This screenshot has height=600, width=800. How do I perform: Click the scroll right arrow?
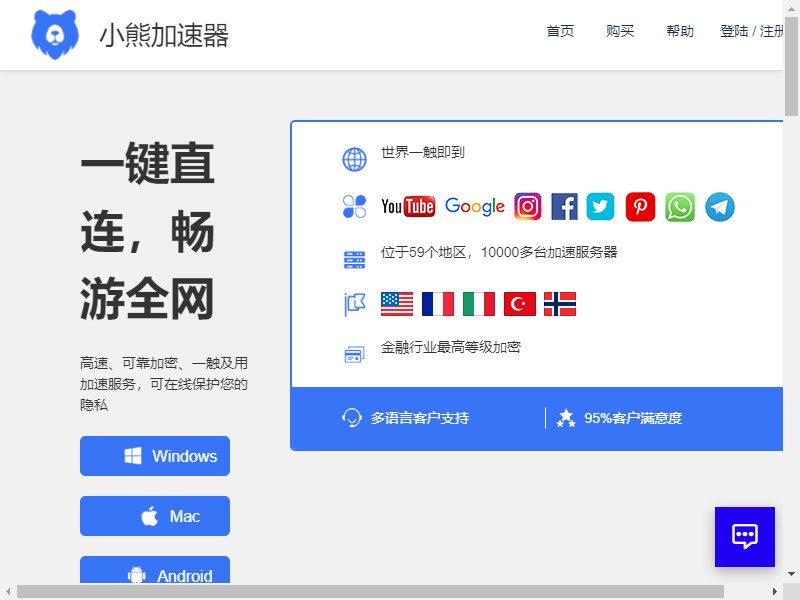pos(775,592)
